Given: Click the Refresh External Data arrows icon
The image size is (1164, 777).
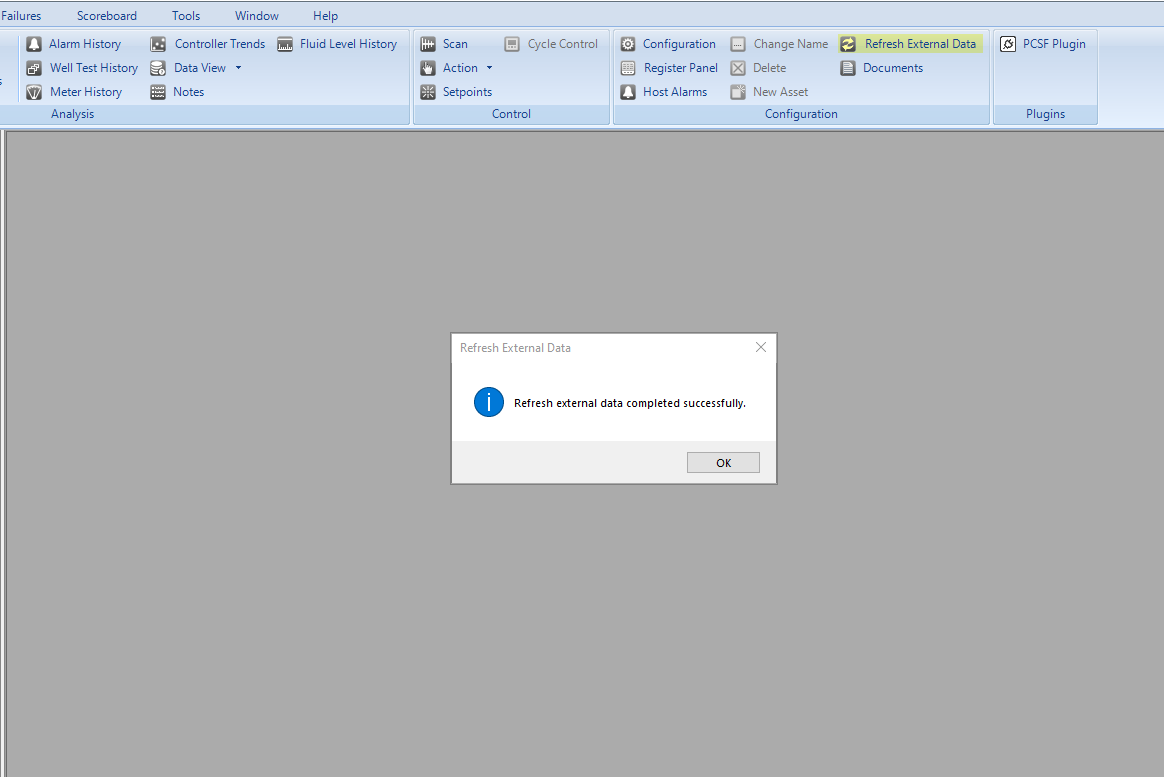Looking at the screenshot, I should point(848,45).
